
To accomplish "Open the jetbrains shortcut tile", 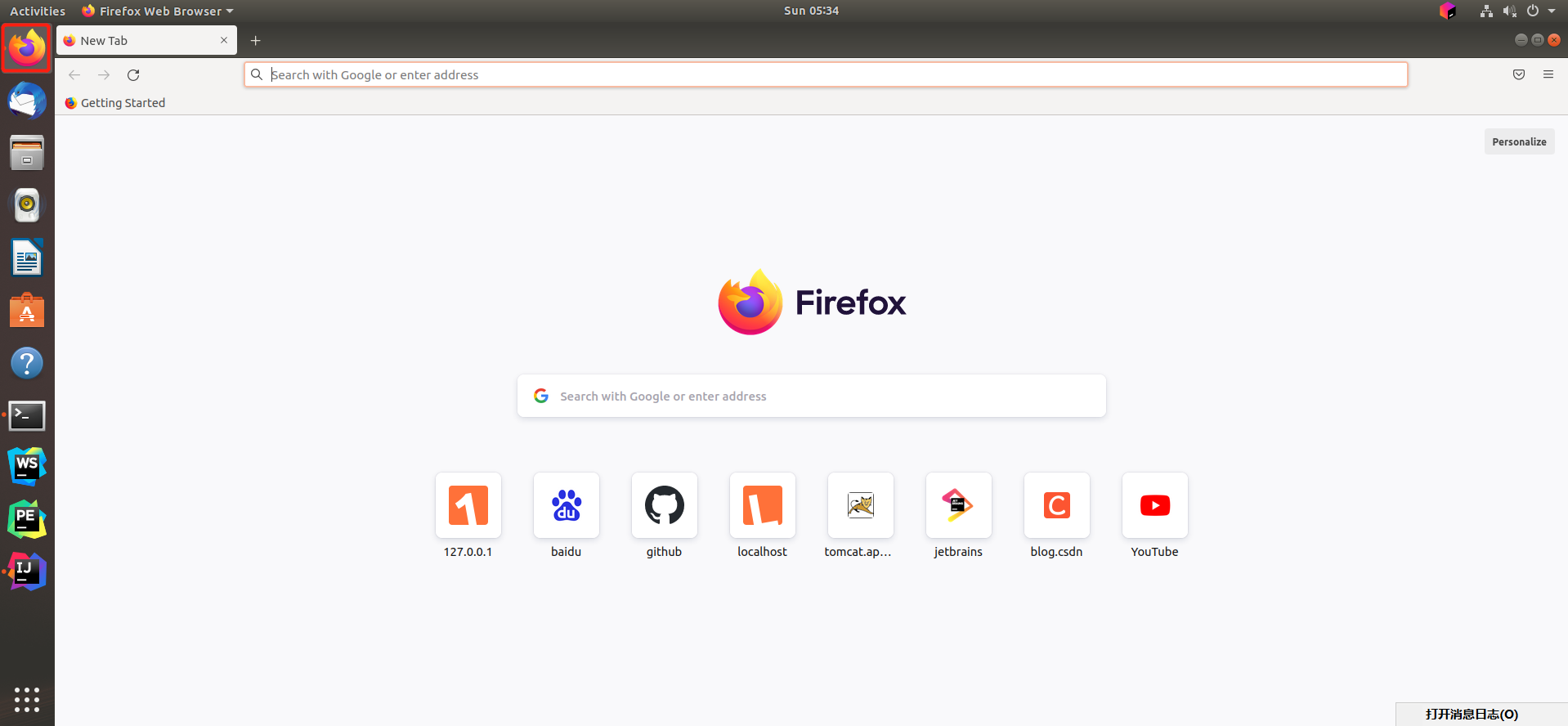I will 958,506.
